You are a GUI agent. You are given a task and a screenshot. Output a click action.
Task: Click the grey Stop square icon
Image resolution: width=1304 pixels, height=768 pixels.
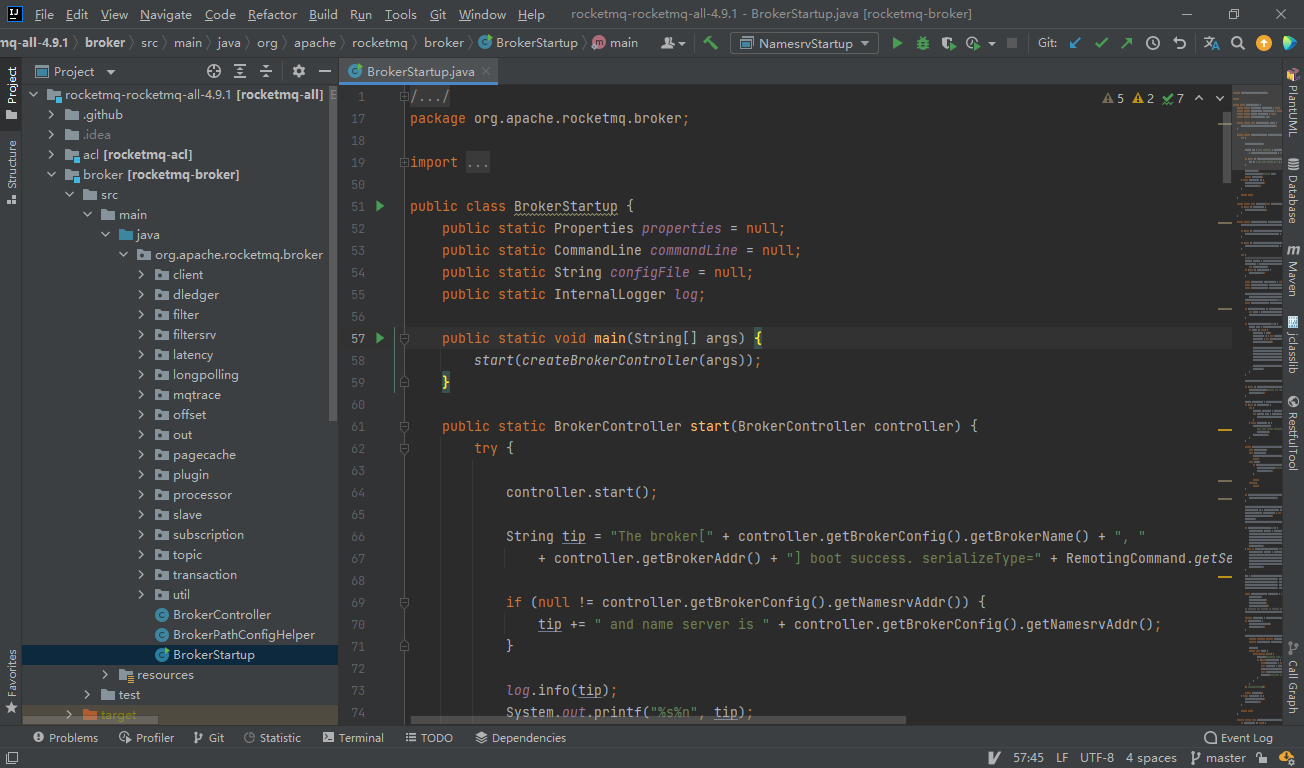pyautogui.click(x=1012, y=43)
